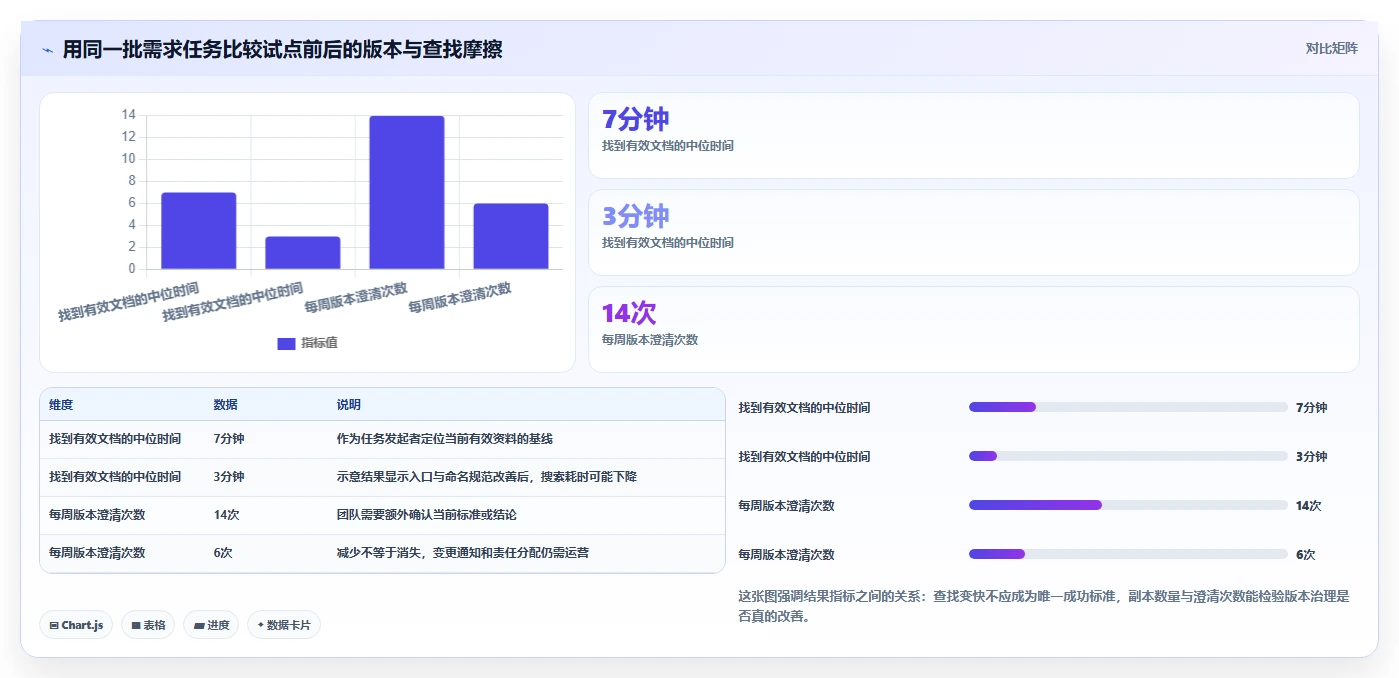Click the 6次 value beside the progress bar

click(x=1305, y=554)
